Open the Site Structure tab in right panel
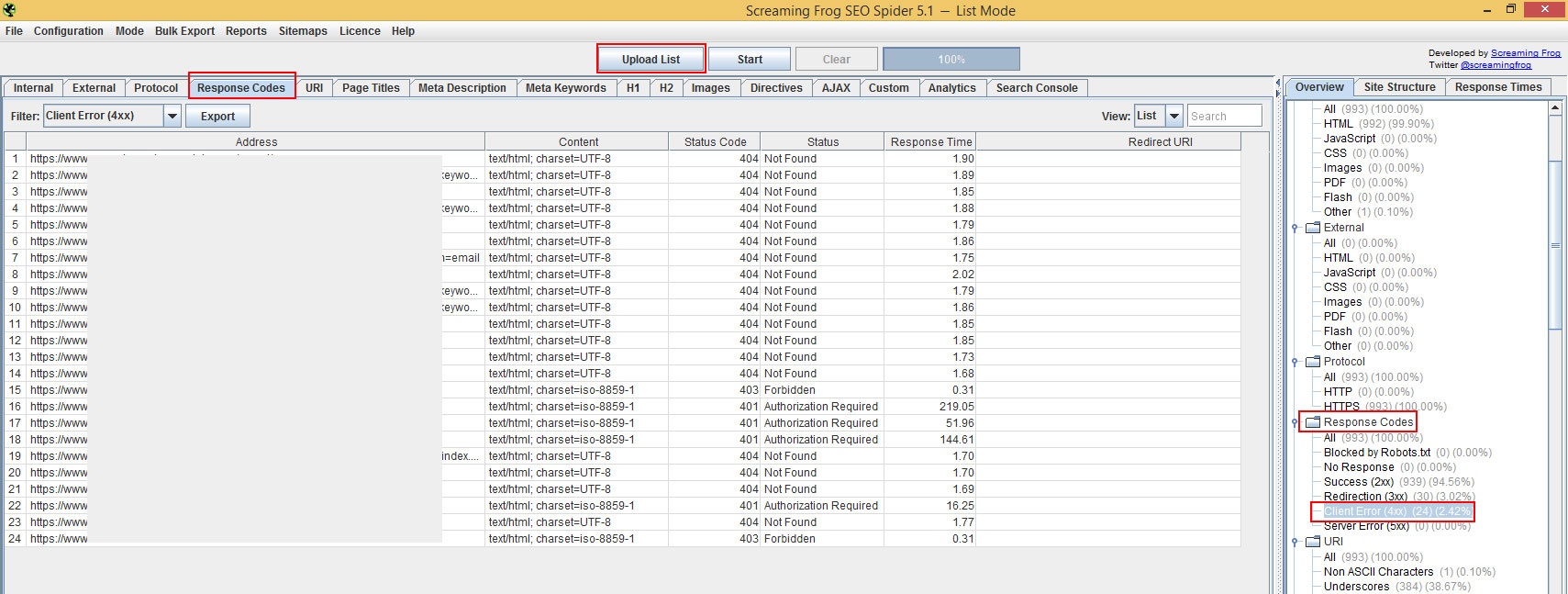 (1399, 87)
